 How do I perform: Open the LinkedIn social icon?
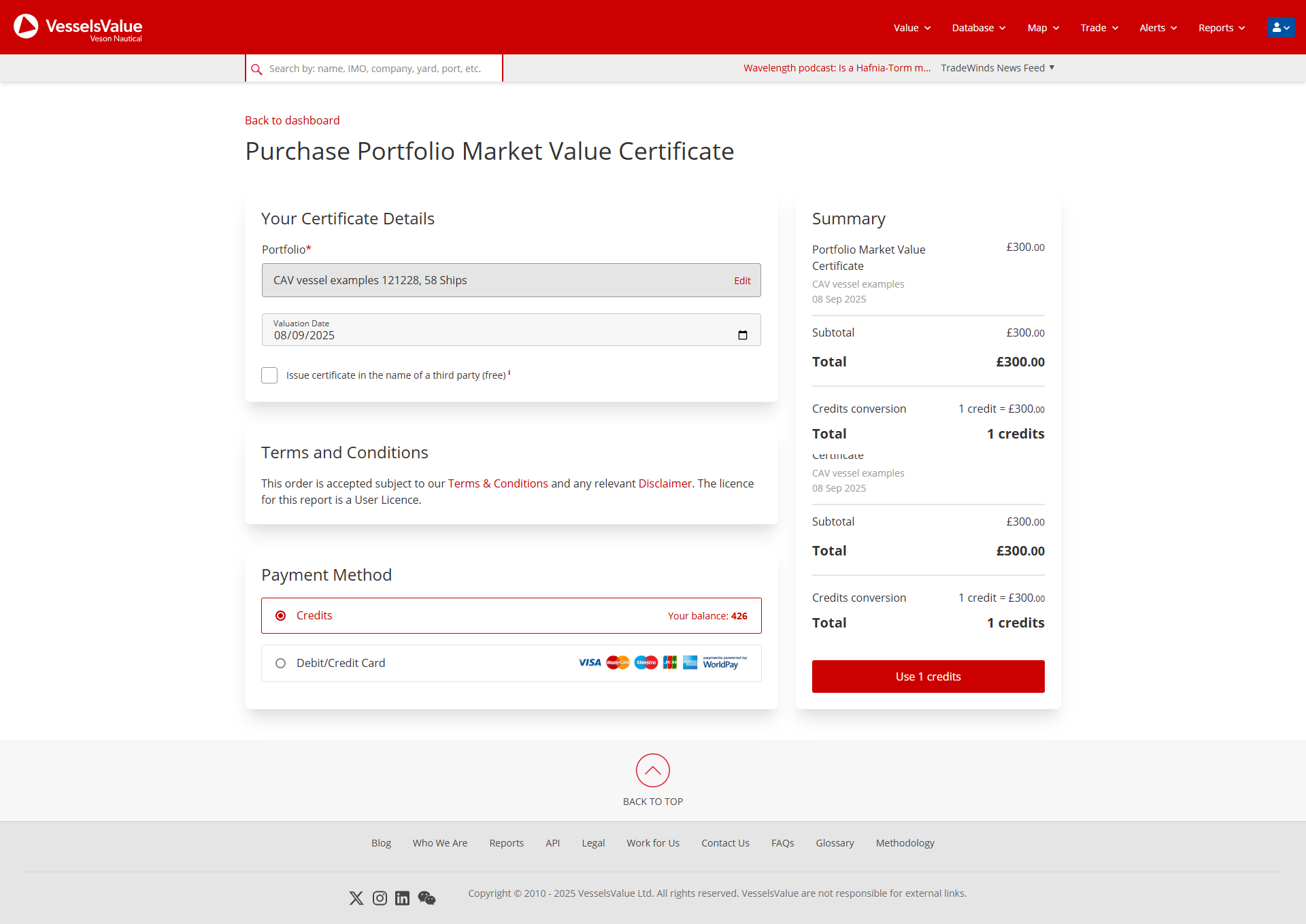402,898
